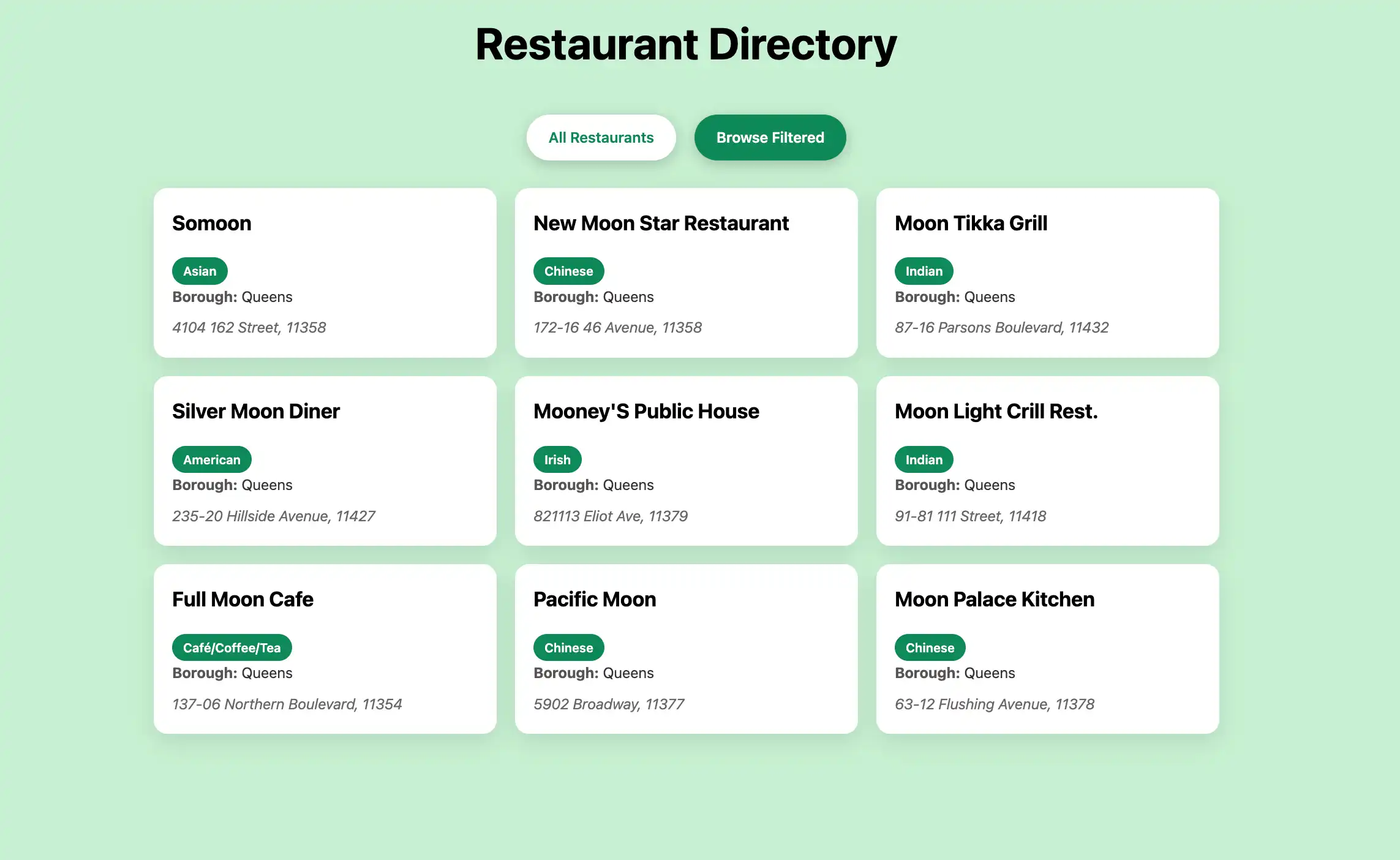Select the Asian badge on Somoon
The height and width of the screenshot is (860, 1400).
point(199,271)
